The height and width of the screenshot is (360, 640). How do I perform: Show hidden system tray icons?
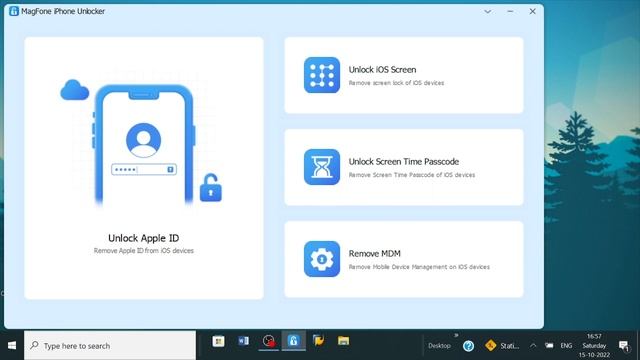pos(533,346)
